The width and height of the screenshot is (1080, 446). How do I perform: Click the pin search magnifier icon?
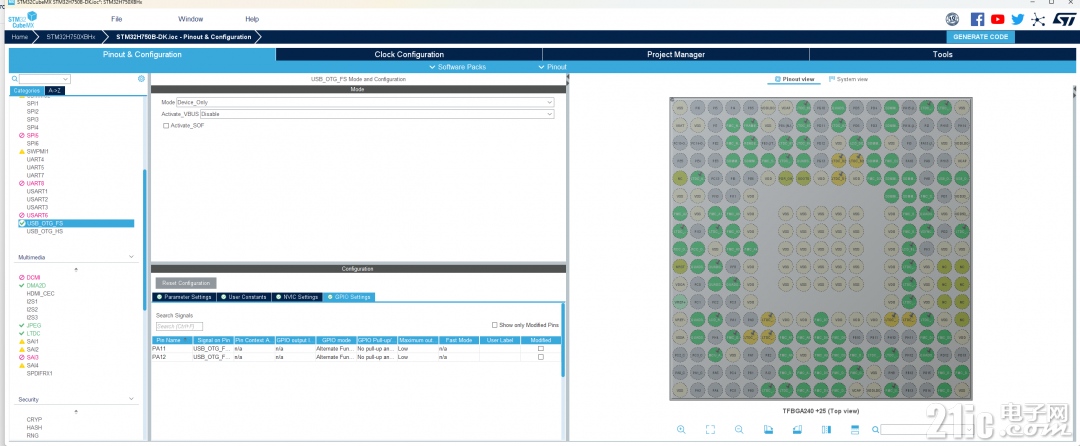click(875, 429)
